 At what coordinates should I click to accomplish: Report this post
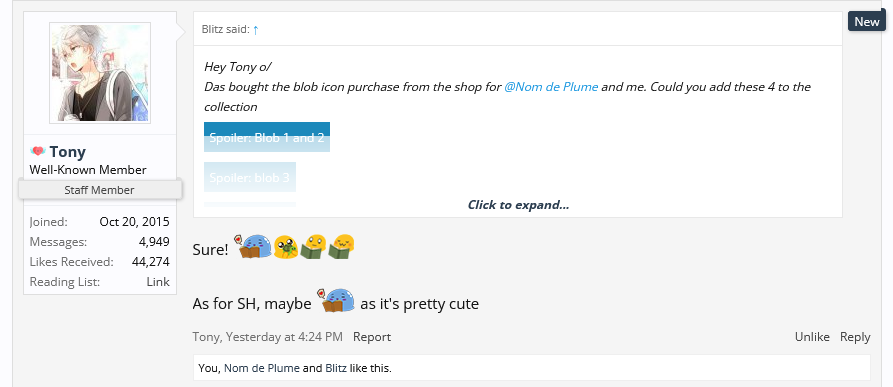372,337
